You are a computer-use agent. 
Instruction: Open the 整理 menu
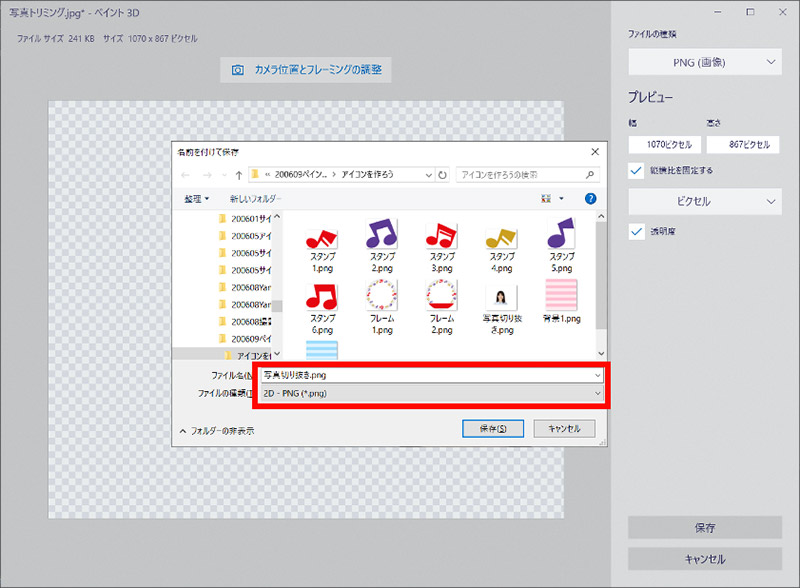tap(196, 199)
